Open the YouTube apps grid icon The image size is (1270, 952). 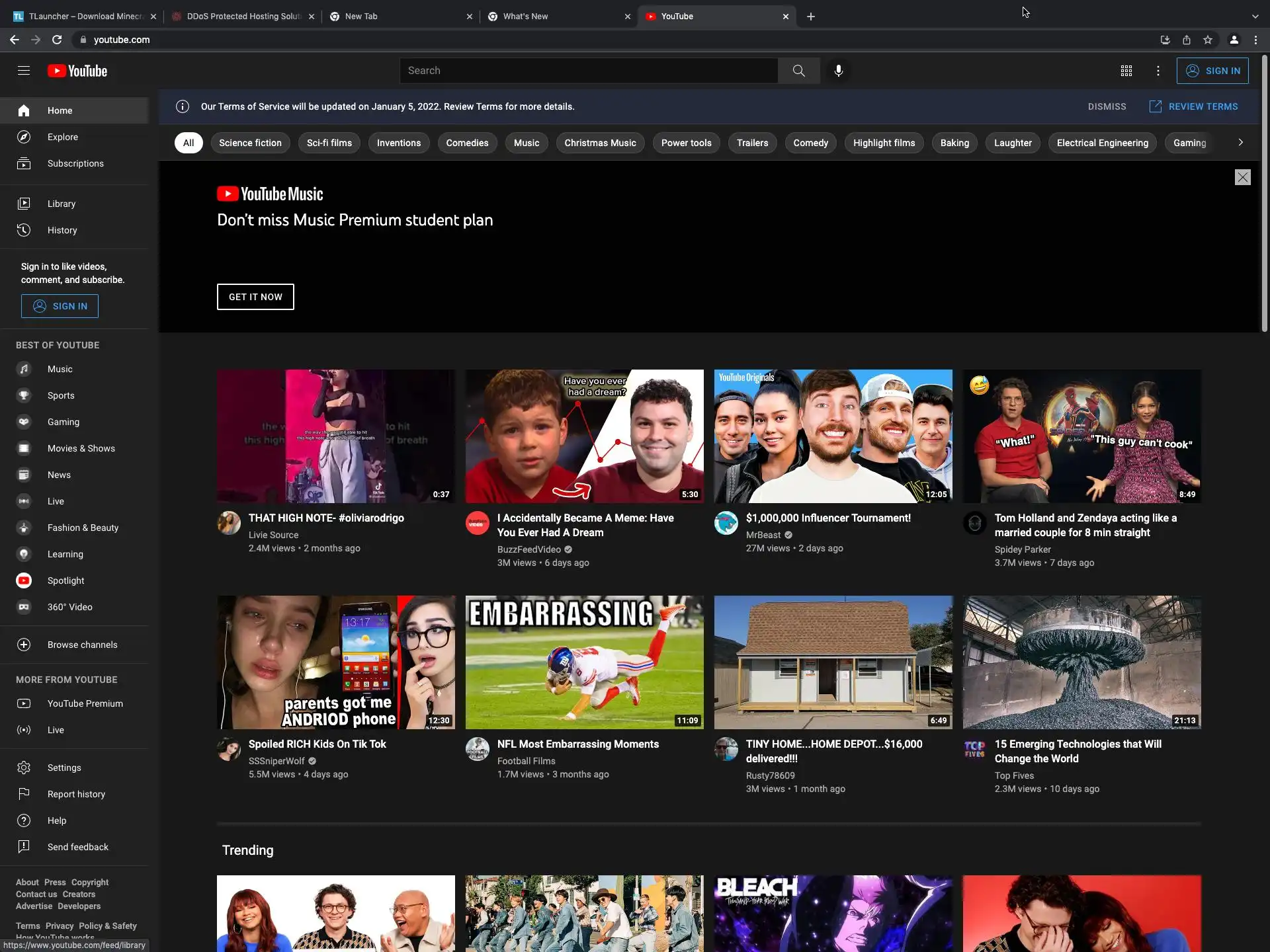pyautogui.click(x=1126, y=71)
